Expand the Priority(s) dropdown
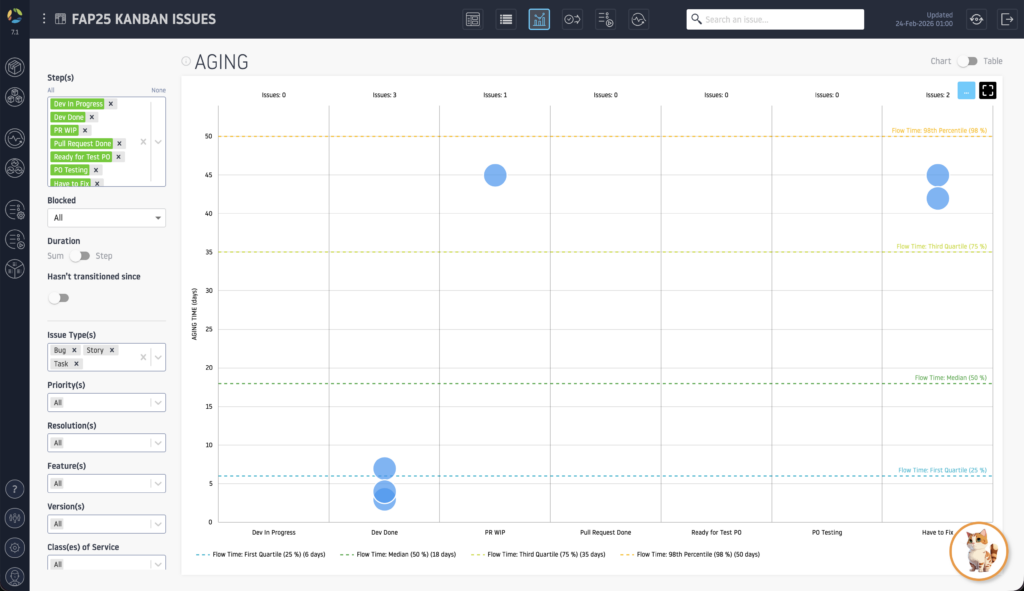 [x=106, y=402]
